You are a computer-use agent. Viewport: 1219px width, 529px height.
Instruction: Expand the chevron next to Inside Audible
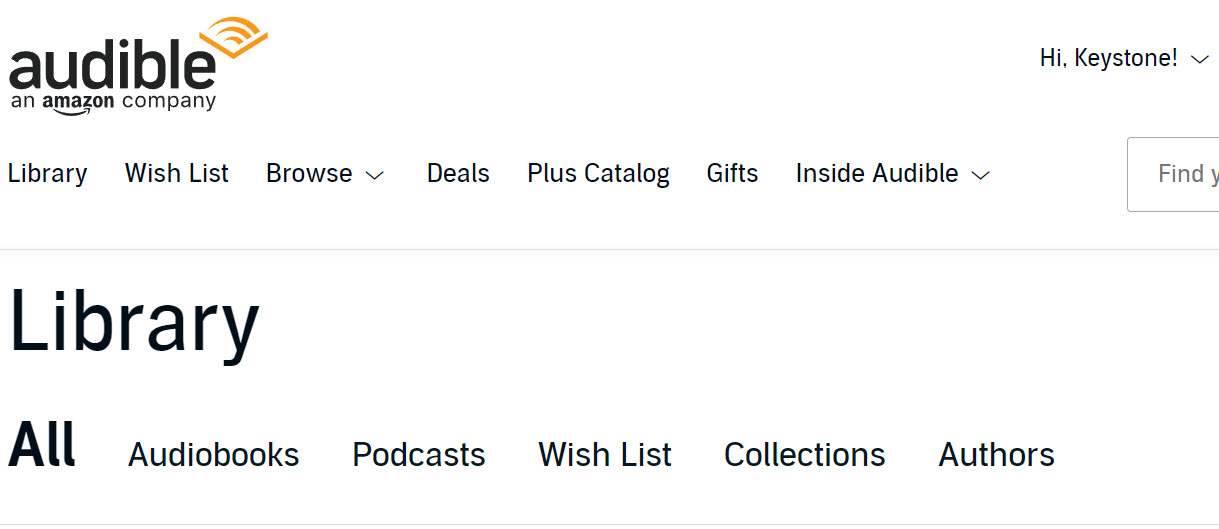[981, 175]
